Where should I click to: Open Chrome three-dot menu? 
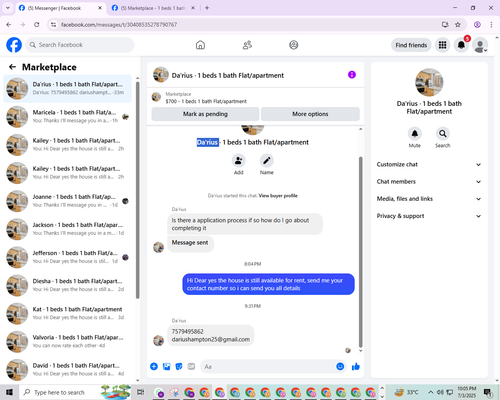coord(491,25)
